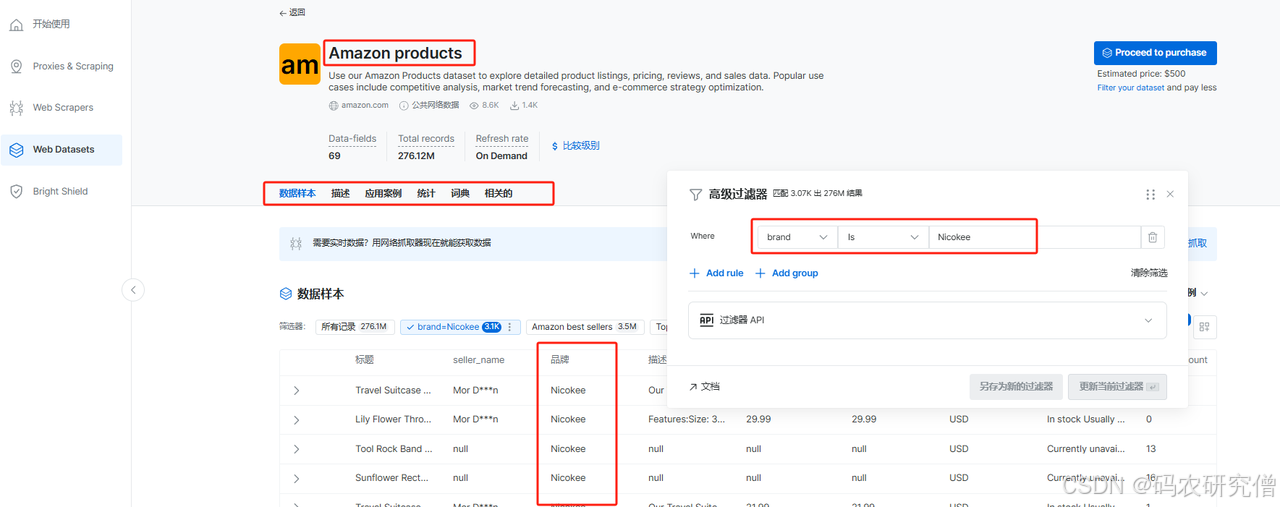Switch to the 统计 tab

coord(426,193)
